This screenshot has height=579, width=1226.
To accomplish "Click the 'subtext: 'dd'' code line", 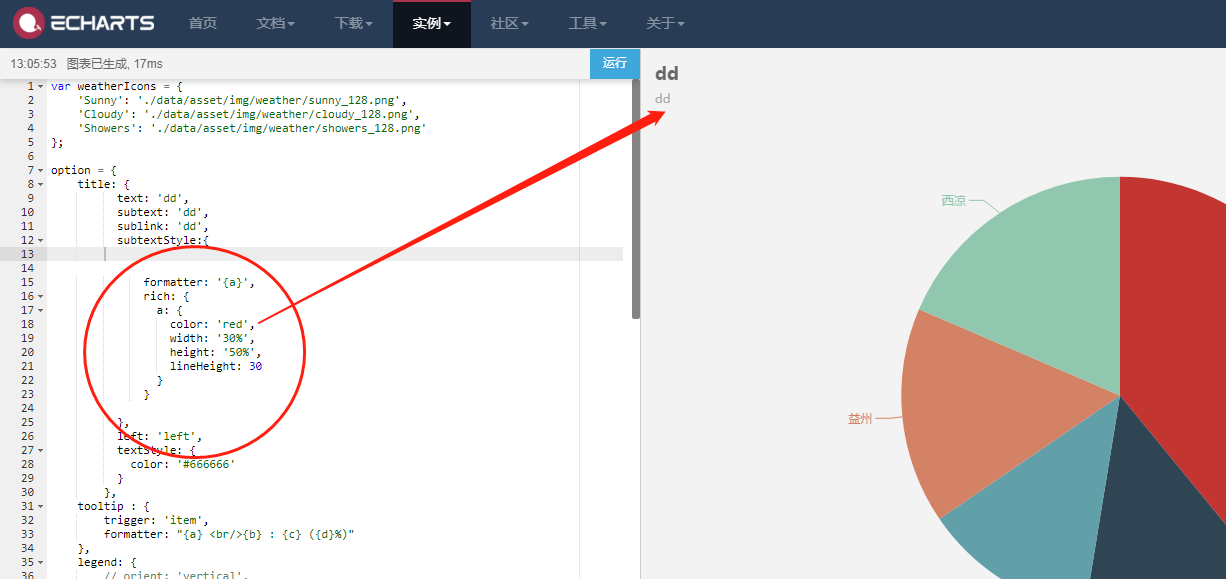I will 163,212.
